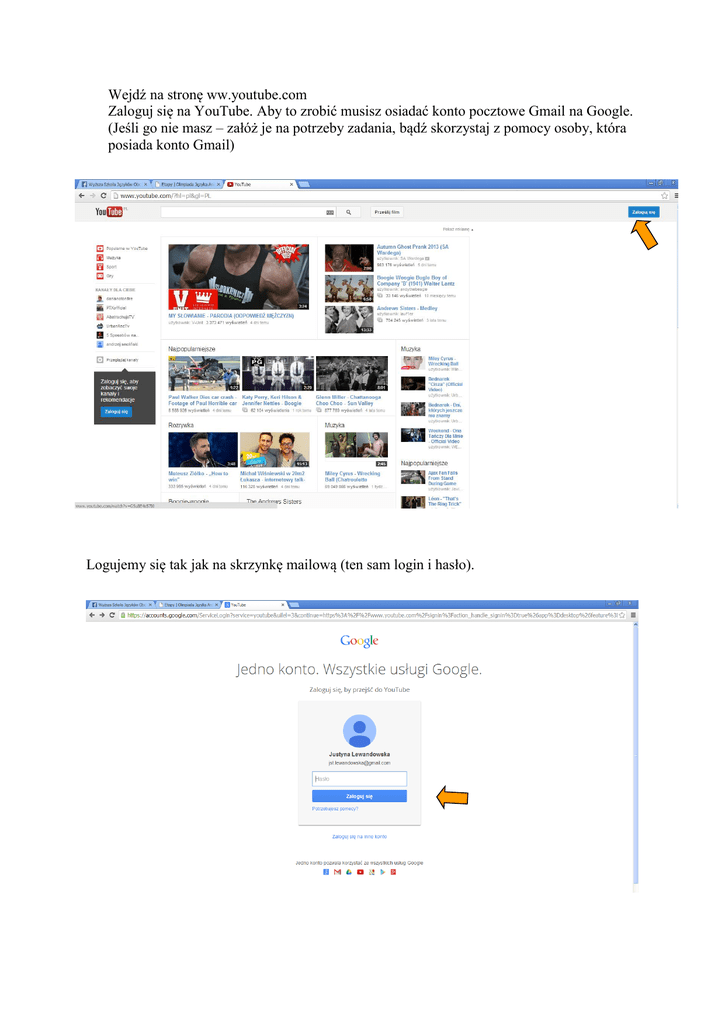Click the 'Prześlij film' upload button
Screen dimensions: 725x1024
pyautogui.click(x=387, y=212)
